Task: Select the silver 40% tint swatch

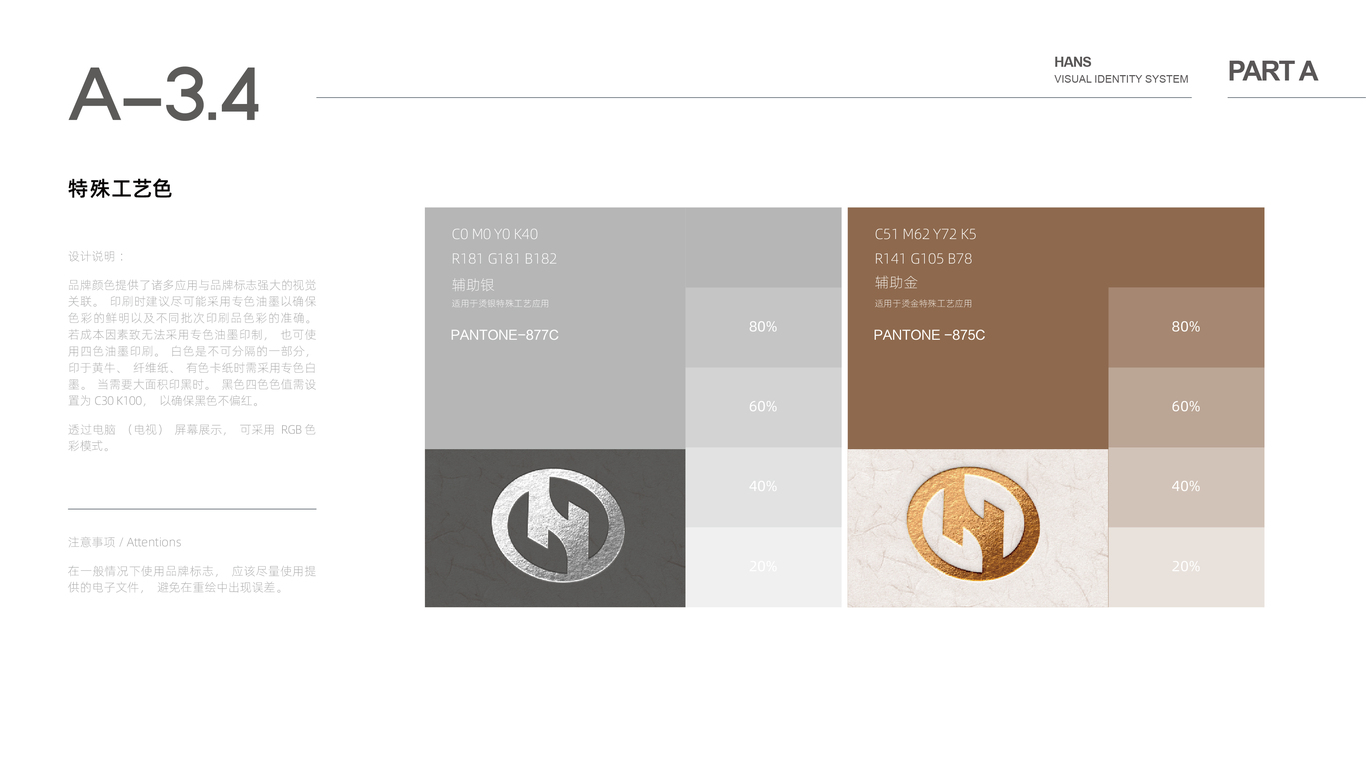Action: [x=763, y=487]
